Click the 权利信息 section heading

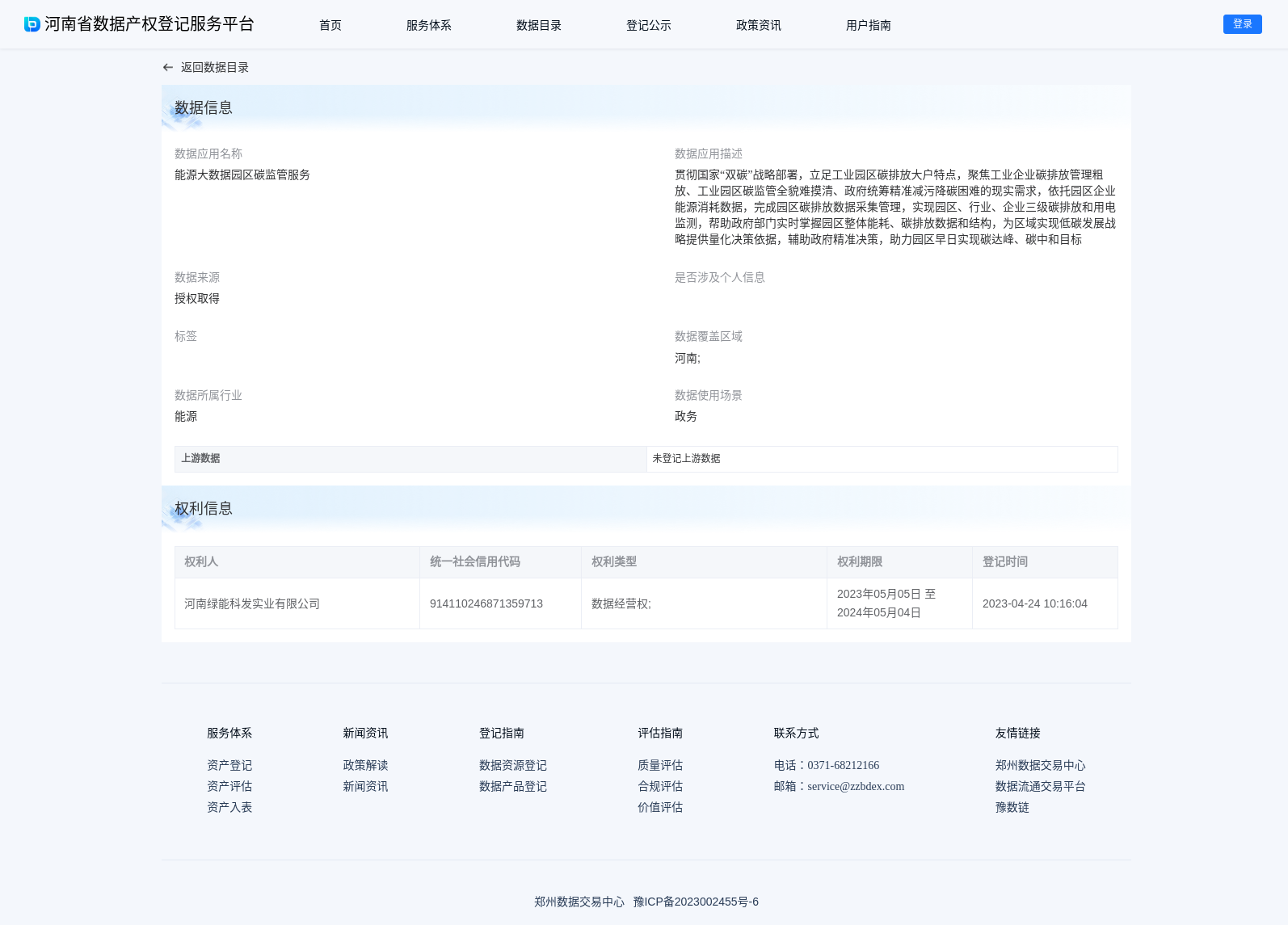pyautogui.click(x=204, y=508)
